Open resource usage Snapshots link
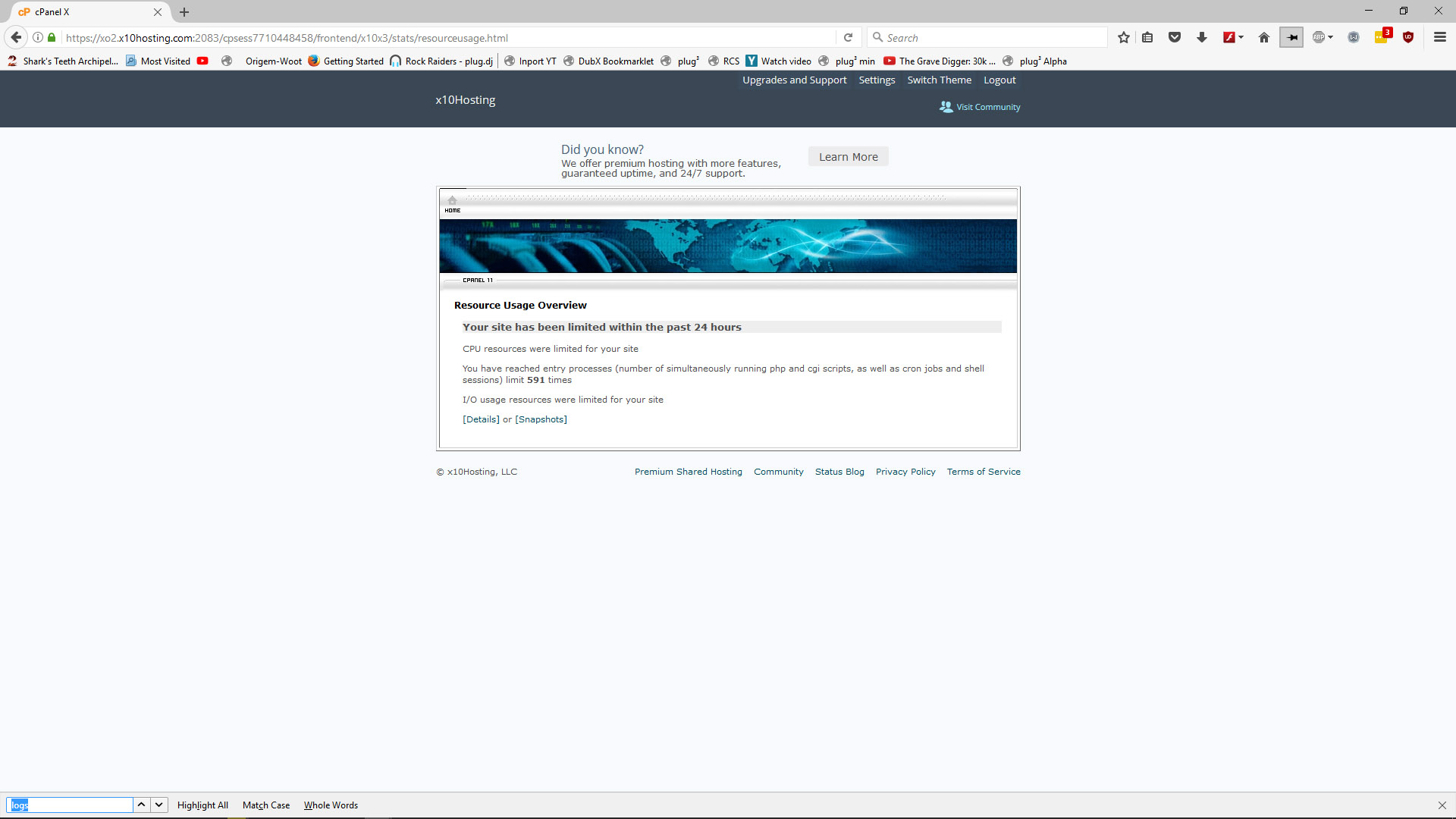The height and width of the screenshot is (819, 1456). pos(541,419)
